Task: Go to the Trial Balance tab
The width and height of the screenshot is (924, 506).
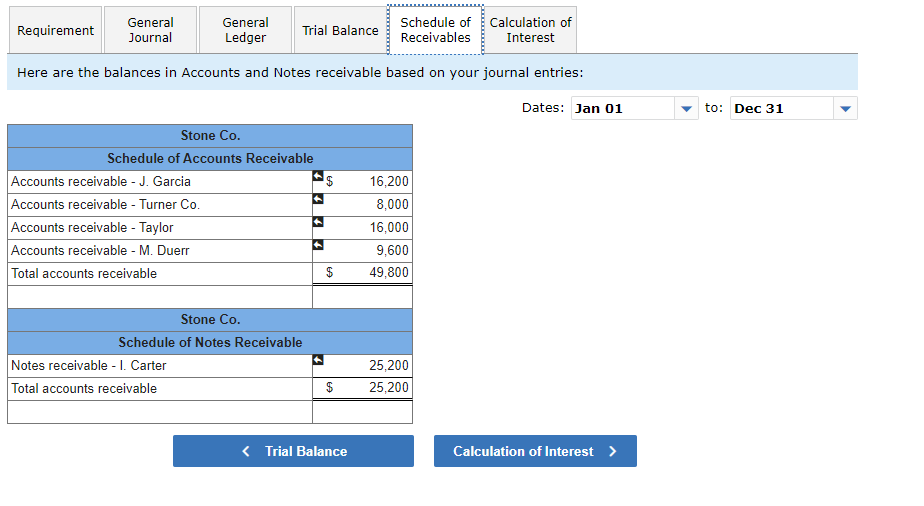Action: coord(340,30)
